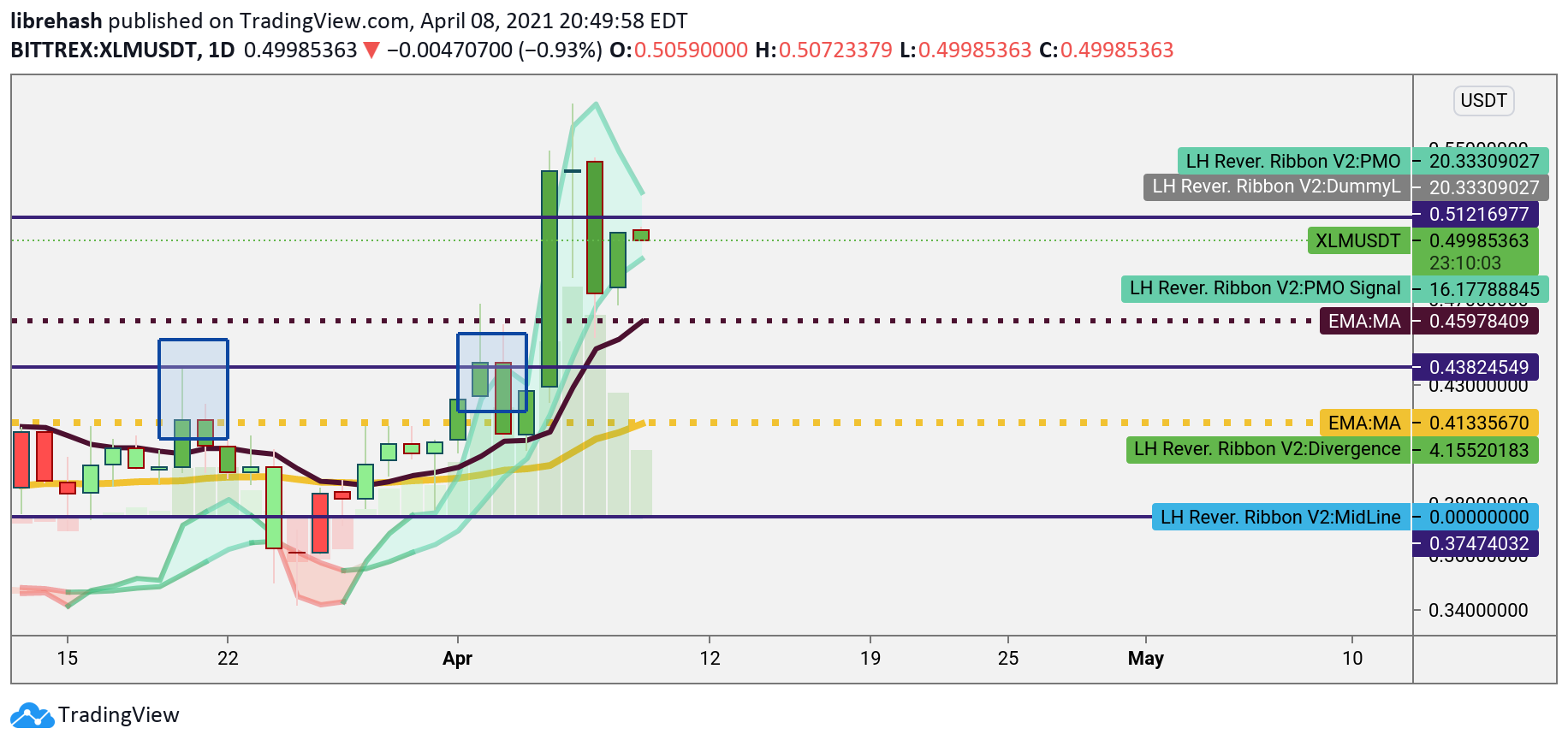Click the 12 date axis label

[x=710, y=658]
